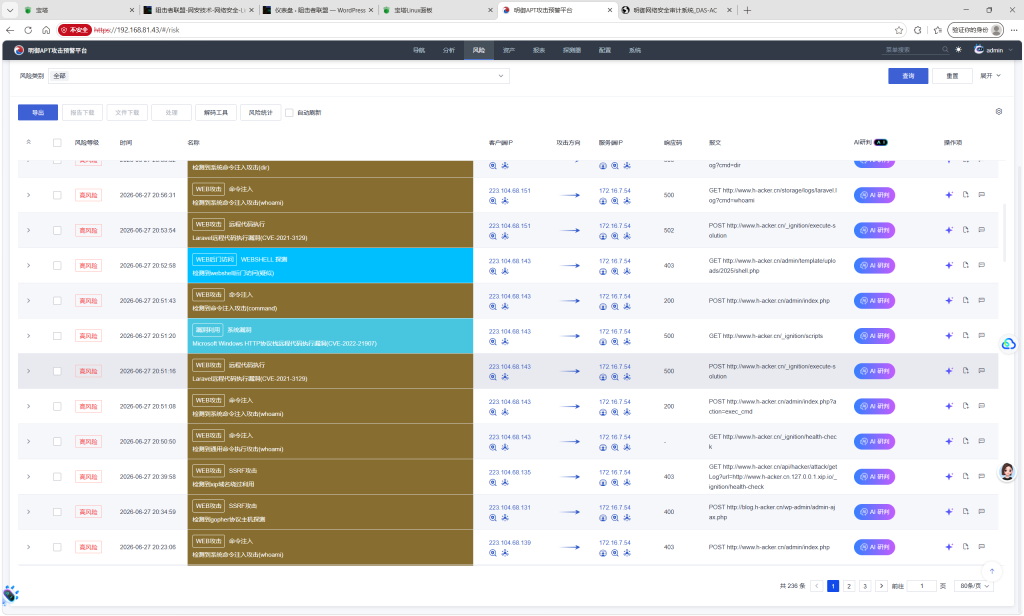Click the cloud widget icon on the right edge
The width and height of the screenshot is (1024, 616).
coord(1008,344)
